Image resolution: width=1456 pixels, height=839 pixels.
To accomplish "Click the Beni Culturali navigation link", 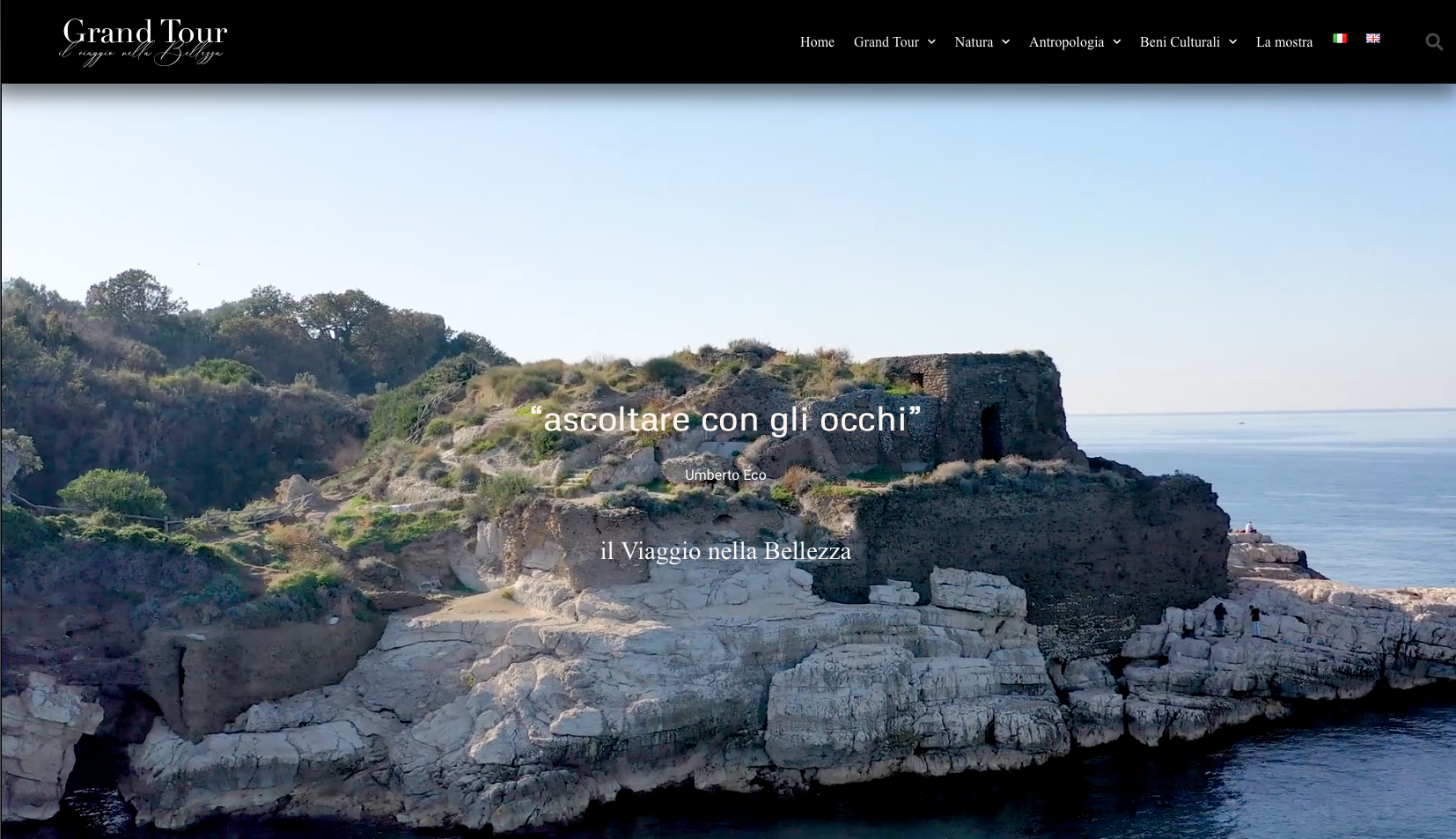I will (1180, 41).
